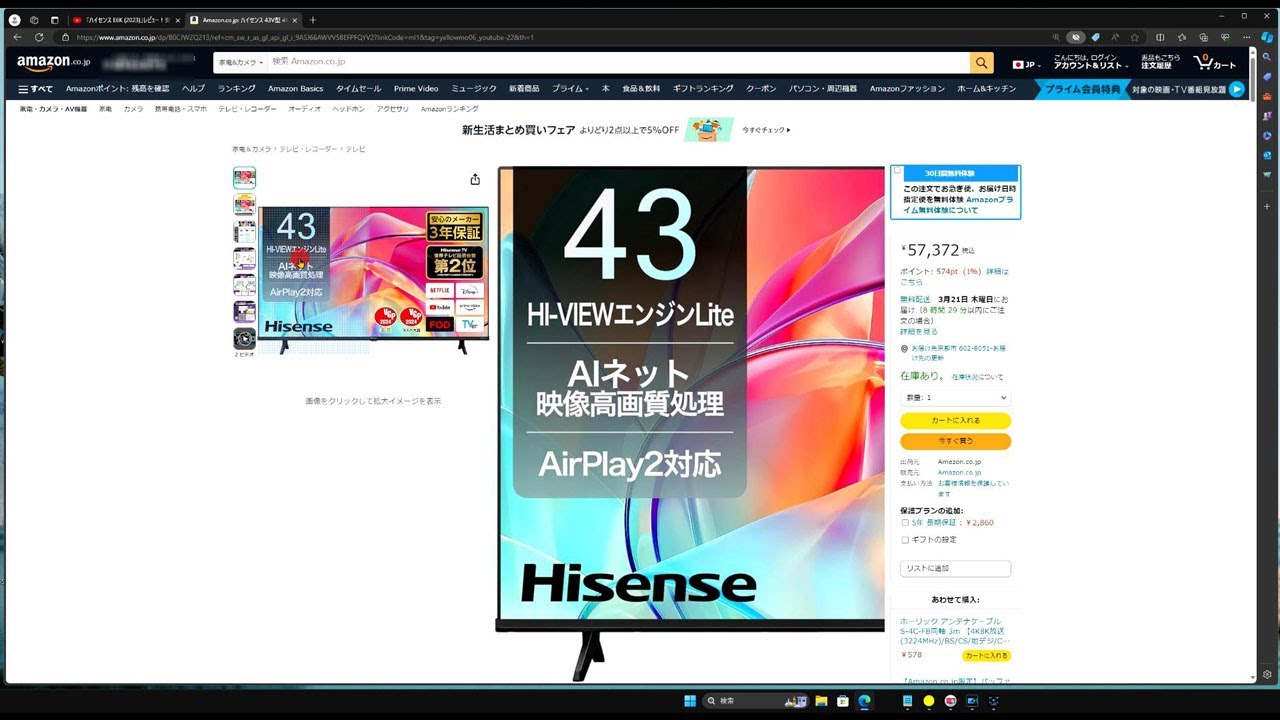Select the first product thumbnail
Image resolution: width=1280 pixels, height=720 pixels.
(244, 178)
